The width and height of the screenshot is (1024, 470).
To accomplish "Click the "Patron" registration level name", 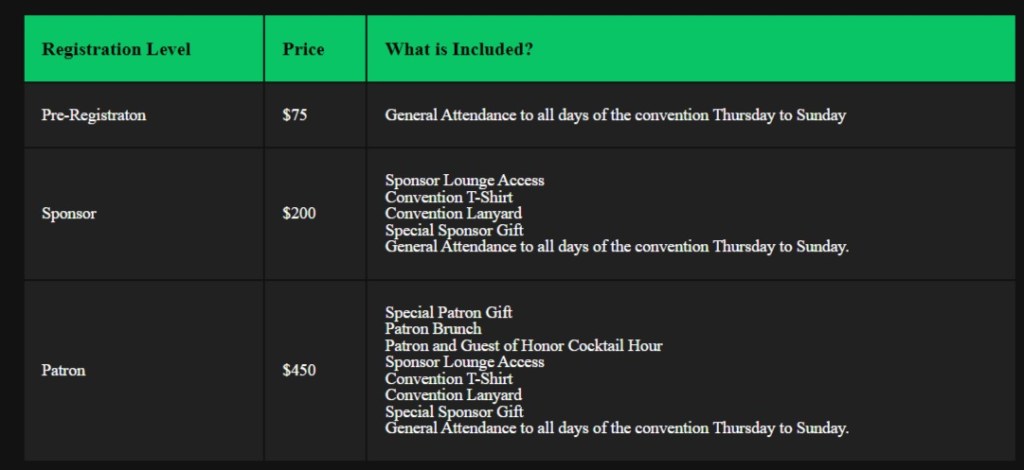I will tap(64, 370).
